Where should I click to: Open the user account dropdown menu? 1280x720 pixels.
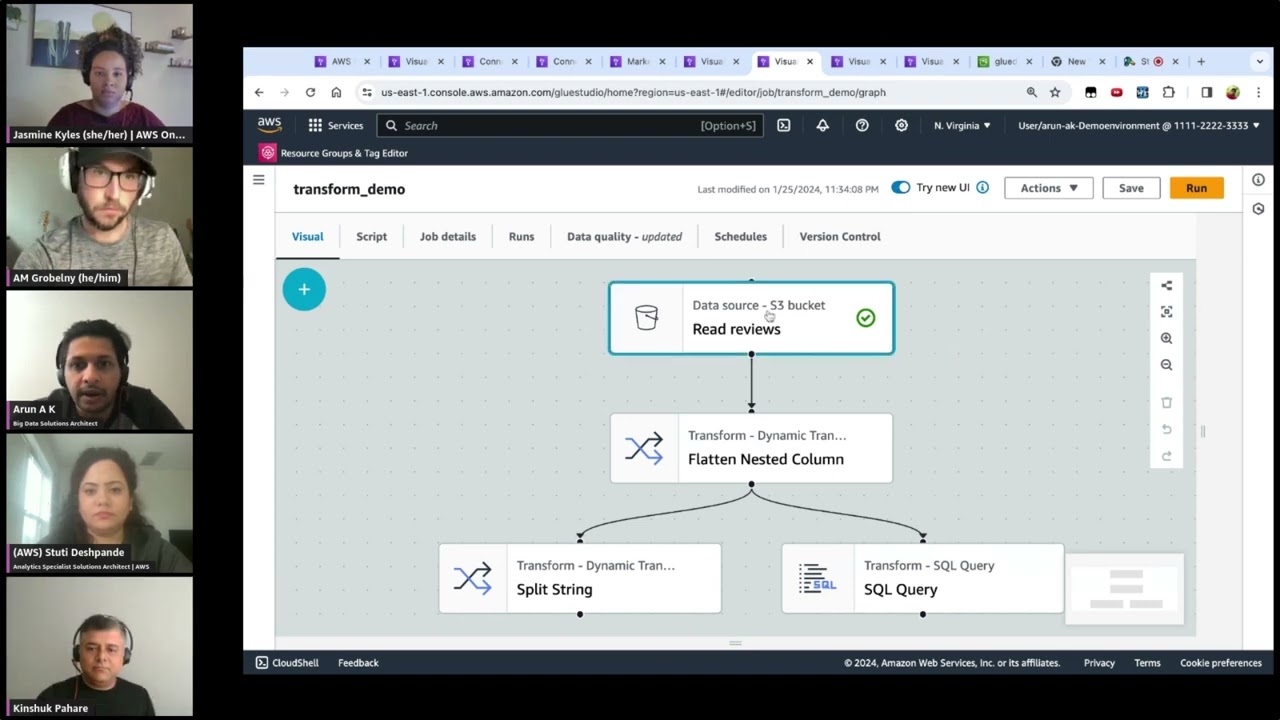[1139, 125]
